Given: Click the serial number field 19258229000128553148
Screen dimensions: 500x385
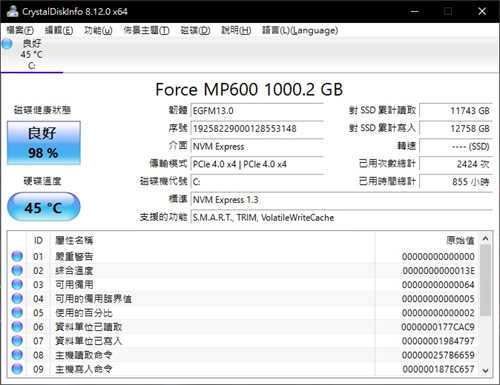Looking at the screenshot, I should [257, 128].
